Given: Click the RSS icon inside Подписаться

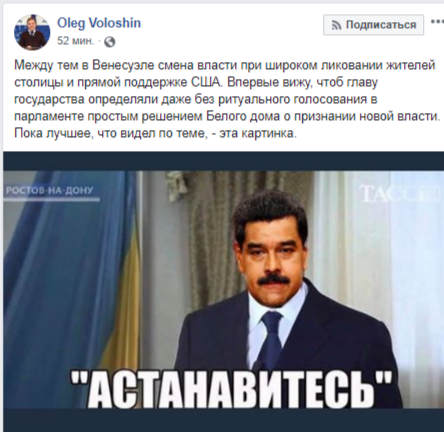Looking at the screenshot, I should [x=336, y=25].
